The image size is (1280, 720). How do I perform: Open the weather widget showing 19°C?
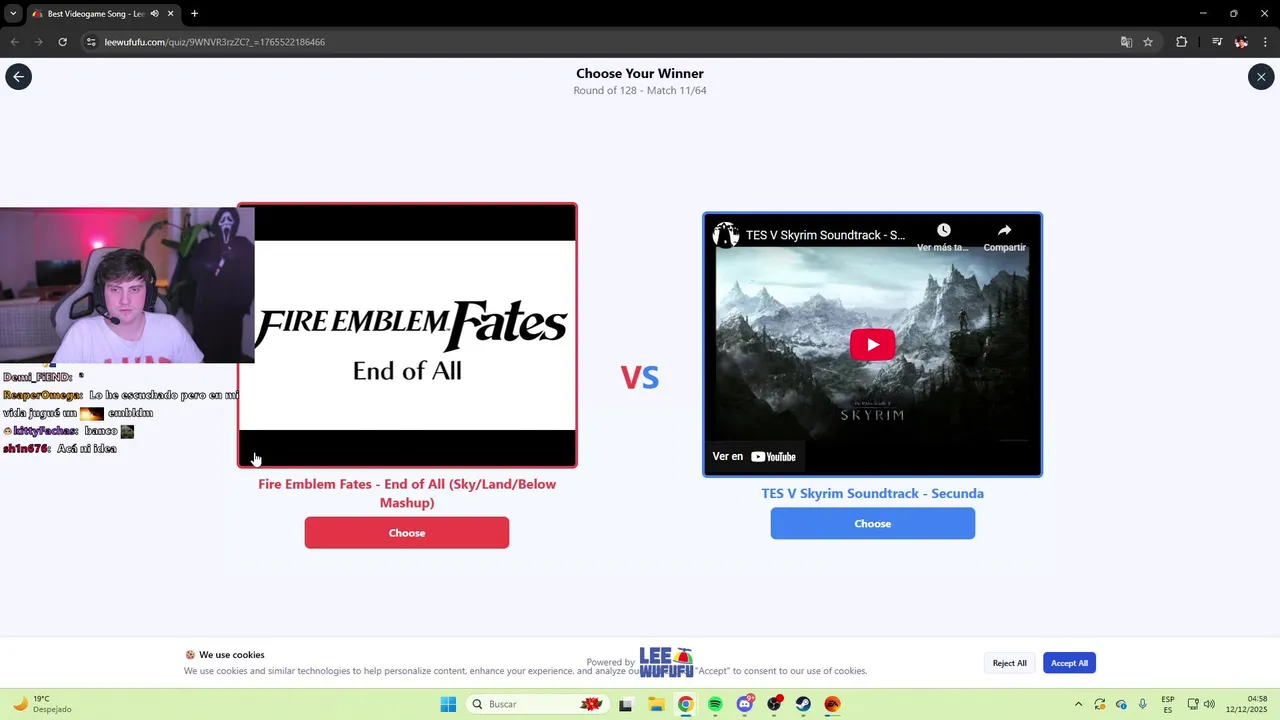[x=42, y=704]
